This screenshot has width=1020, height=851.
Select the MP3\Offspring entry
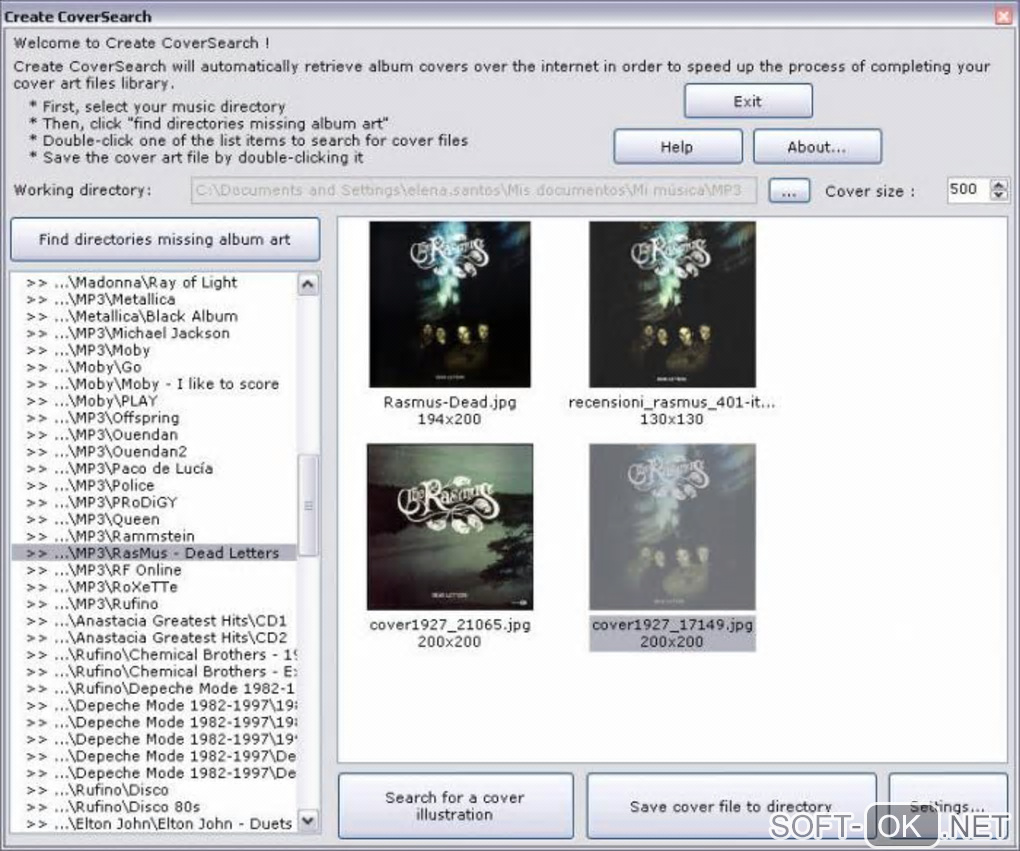click(154, 418)
